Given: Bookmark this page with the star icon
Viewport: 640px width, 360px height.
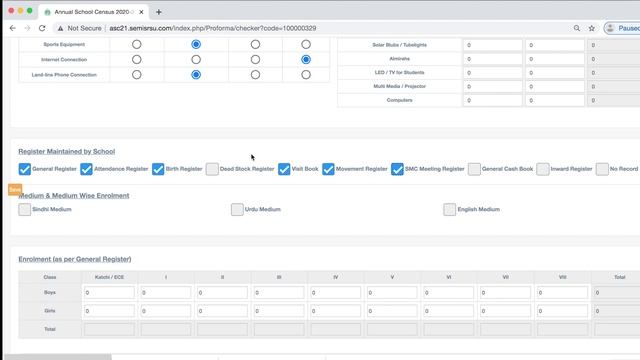Looking at the screenshot, I should pyautogui.click(x=592, y=28).
